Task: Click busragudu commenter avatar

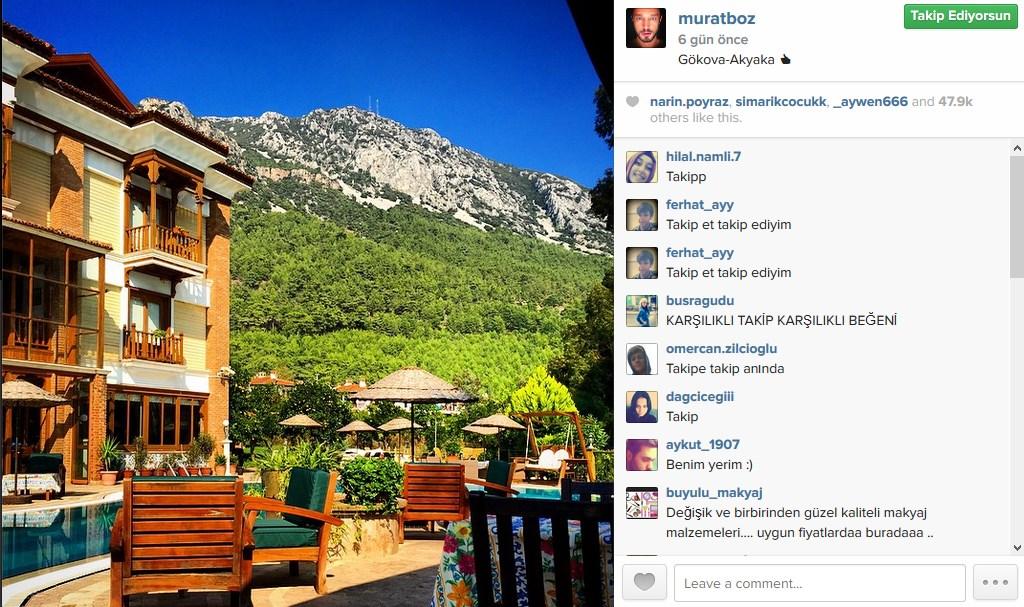Action: tap(641, 310)
